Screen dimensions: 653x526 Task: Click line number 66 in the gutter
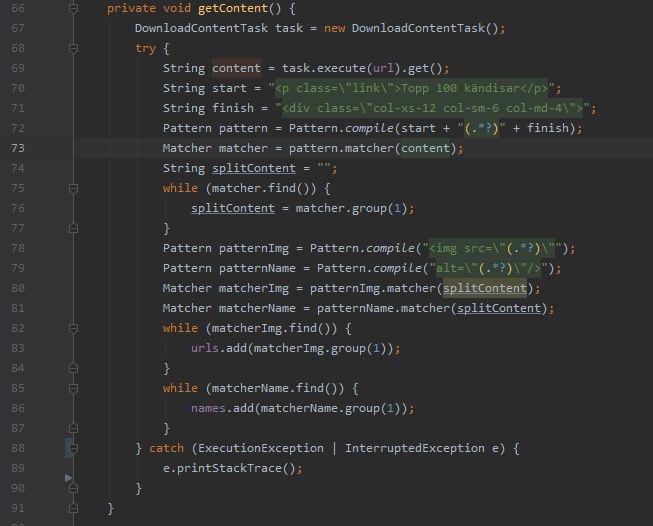pyautogui.click(x=18, y=8)
